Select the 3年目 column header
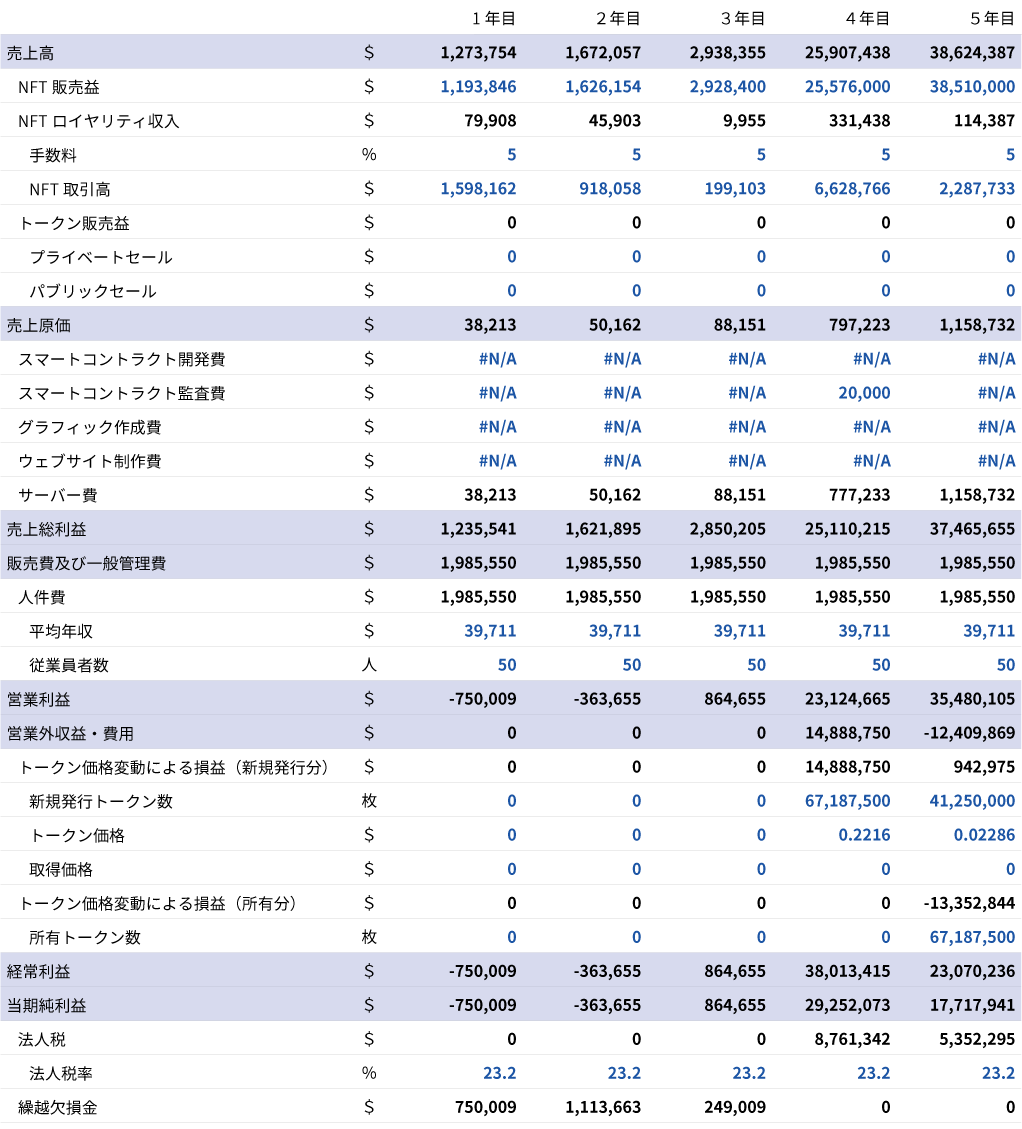Screen dimensions: 1022x1129 coord(743,18)
